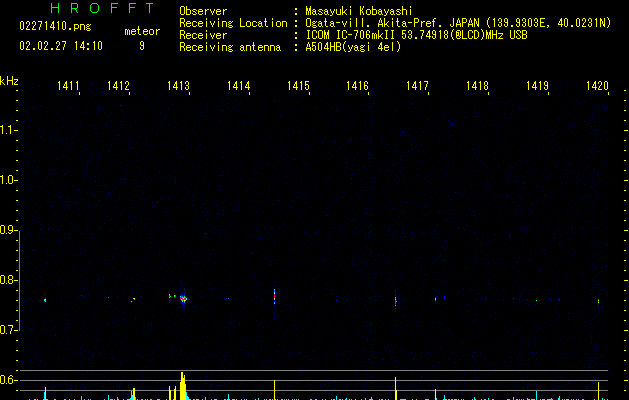Click the large meteor echo after 1413

[183, 298]
